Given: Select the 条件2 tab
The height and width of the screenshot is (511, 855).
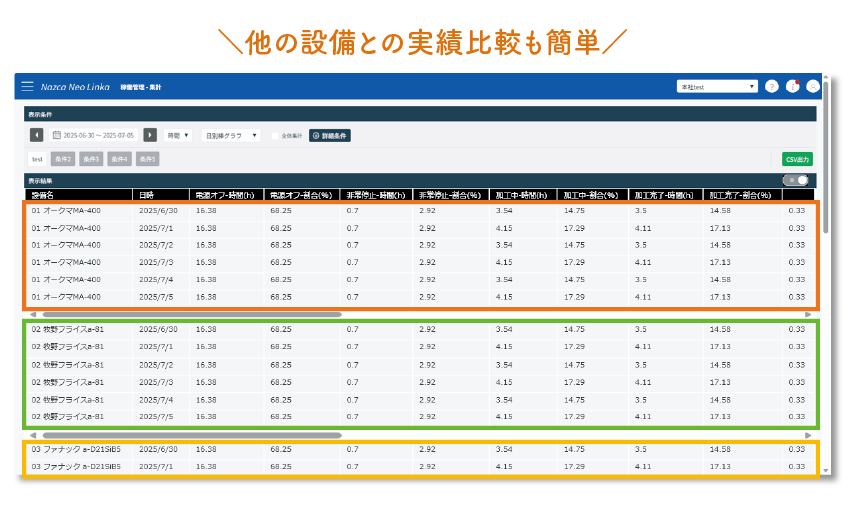Looking at the screenshot, I should point(63,159).
